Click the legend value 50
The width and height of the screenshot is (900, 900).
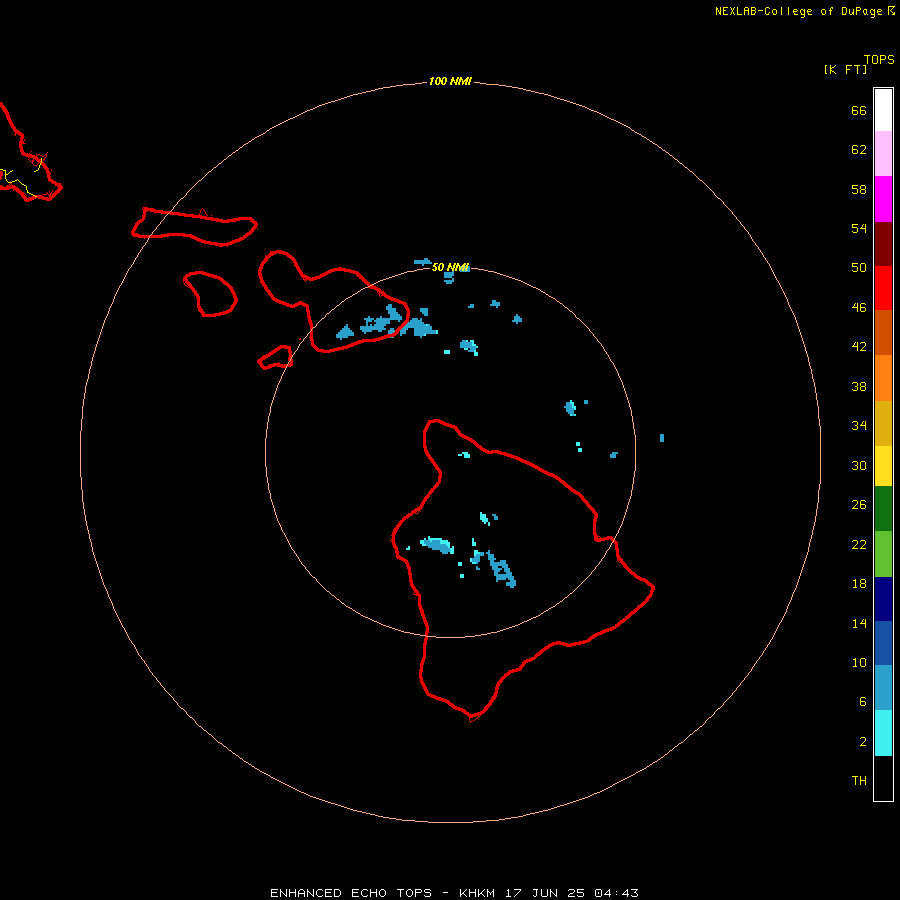tap(859, 268)
